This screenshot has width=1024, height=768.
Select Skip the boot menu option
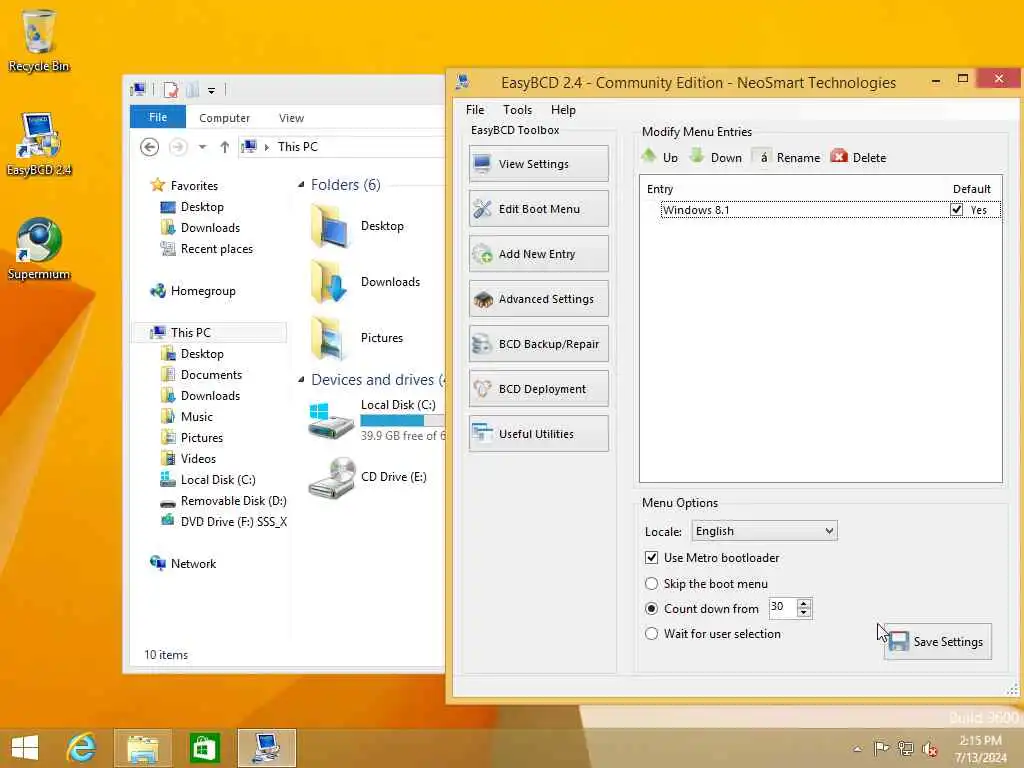651,584
